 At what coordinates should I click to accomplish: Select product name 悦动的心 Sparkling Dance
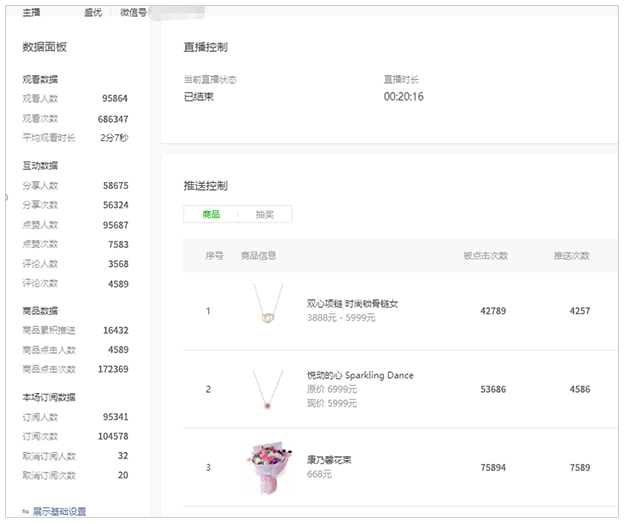point(360,375)
